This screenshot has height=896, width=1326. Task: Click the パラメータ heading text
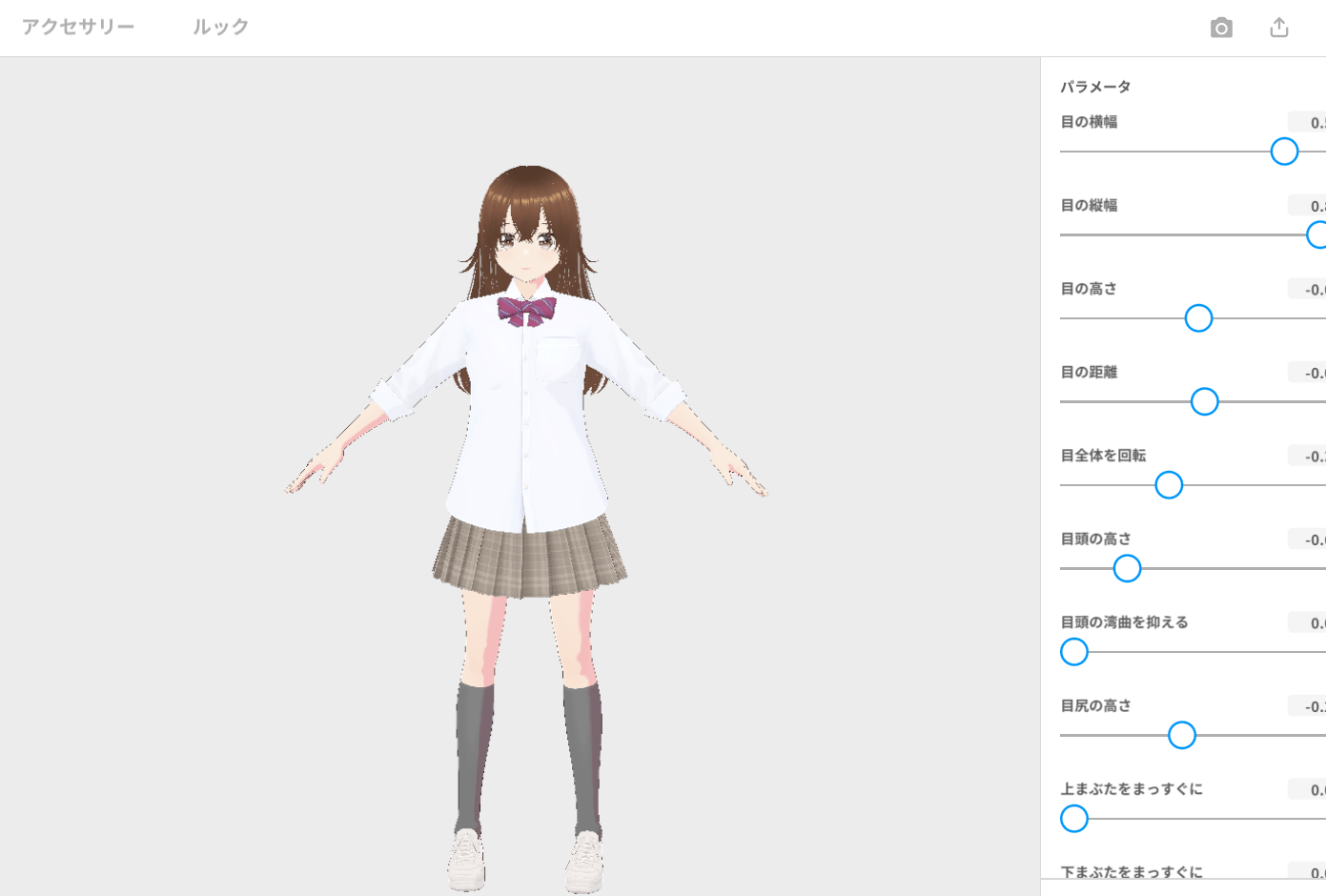pyautogui.click(x=1095, y=87)
